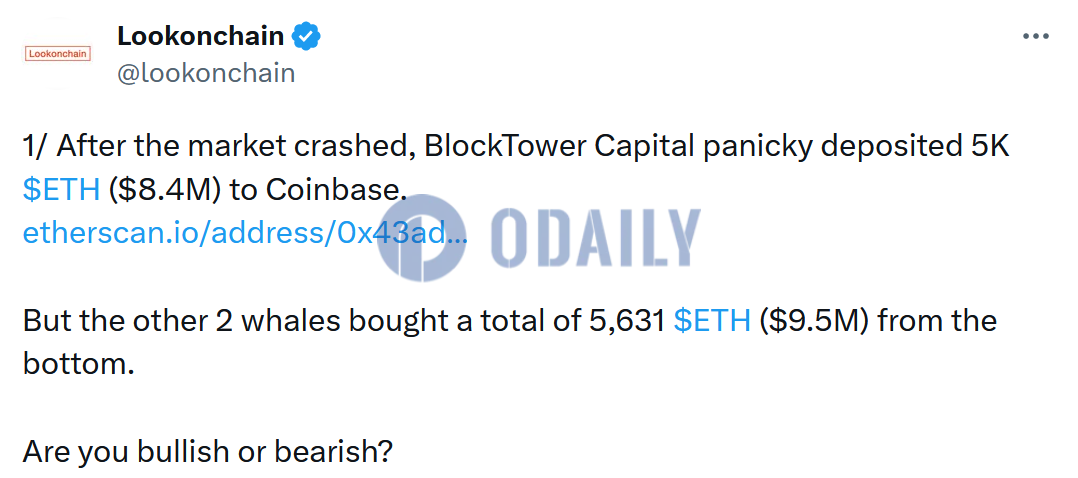Open the @lookonchain handle
This screenshot has height=478, width=1078.
(x=205, y=73)
